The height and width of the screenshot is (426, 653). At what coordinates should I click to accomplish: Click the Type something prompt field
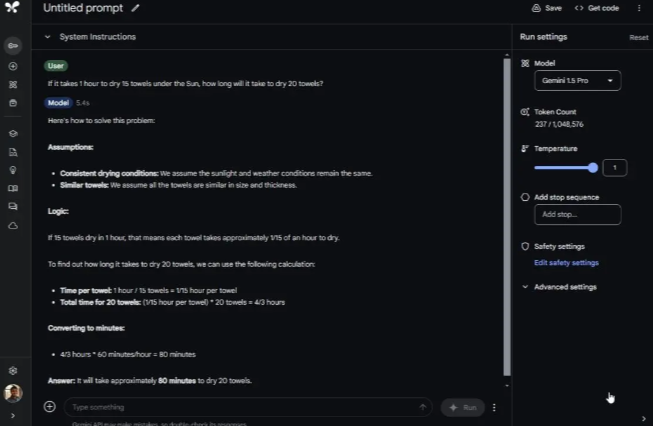240,407
